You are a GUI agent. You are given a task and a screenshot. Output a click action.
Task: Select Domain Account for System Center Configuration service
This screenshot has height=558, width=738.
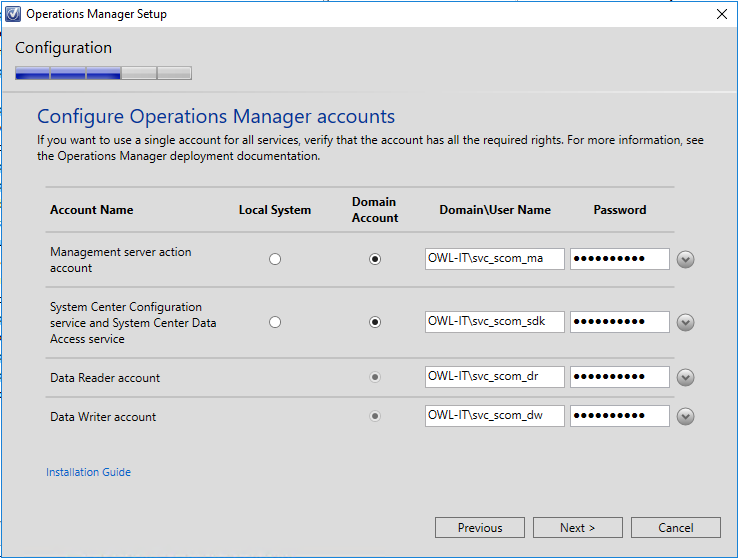[375, 322]
